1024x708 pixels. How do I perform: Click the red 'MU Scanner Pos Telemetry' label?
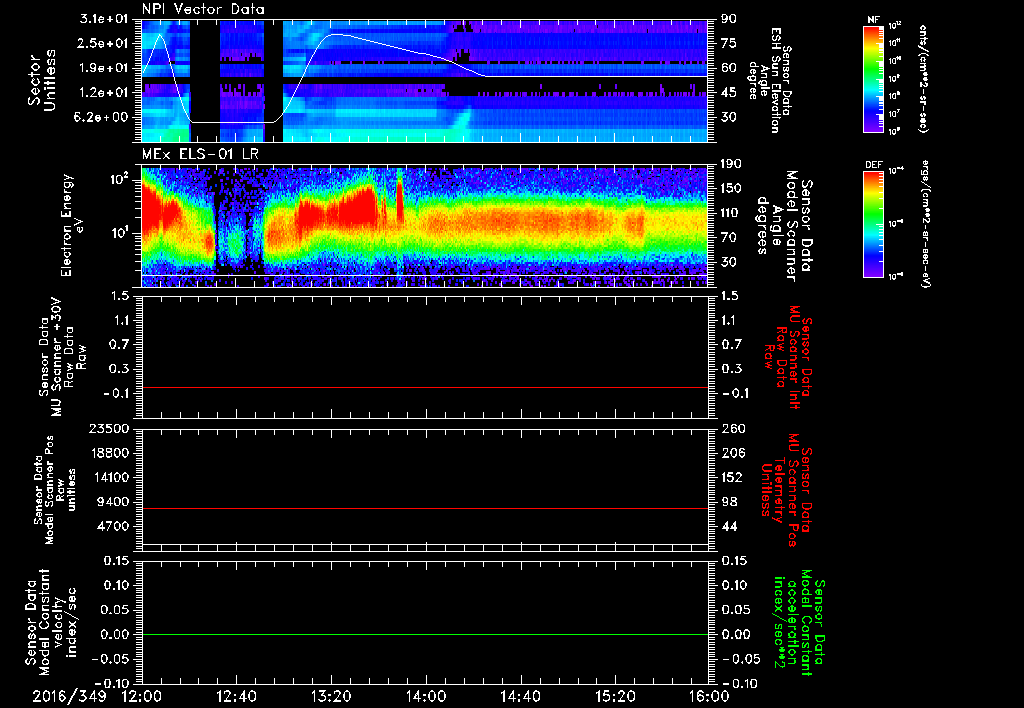coord(786,490)
